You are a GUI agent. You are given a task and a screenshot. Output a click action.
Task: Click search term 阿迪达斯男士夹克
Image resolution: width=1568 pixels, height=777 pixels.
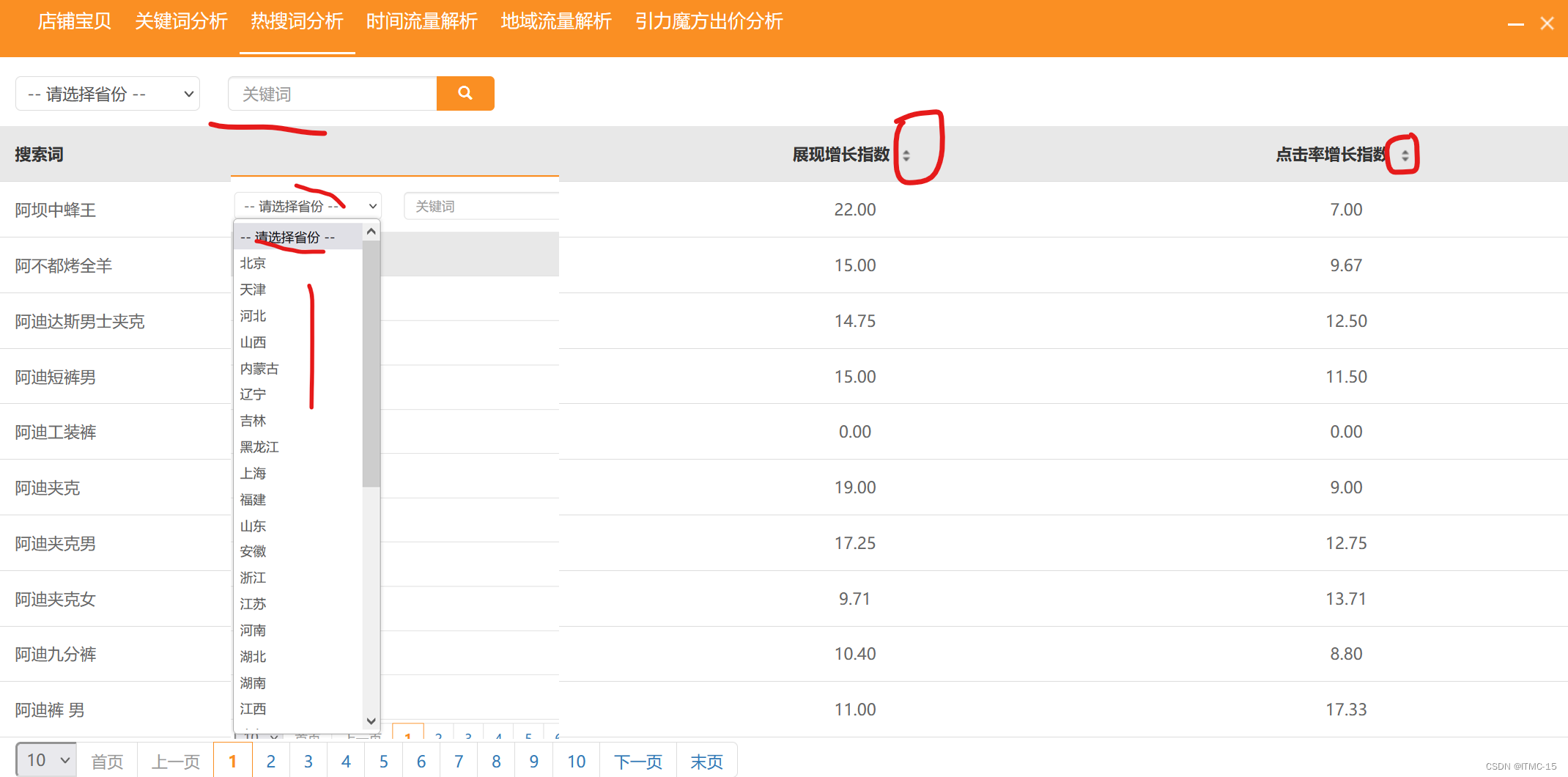pyautogui.click(x=80, y=322)
